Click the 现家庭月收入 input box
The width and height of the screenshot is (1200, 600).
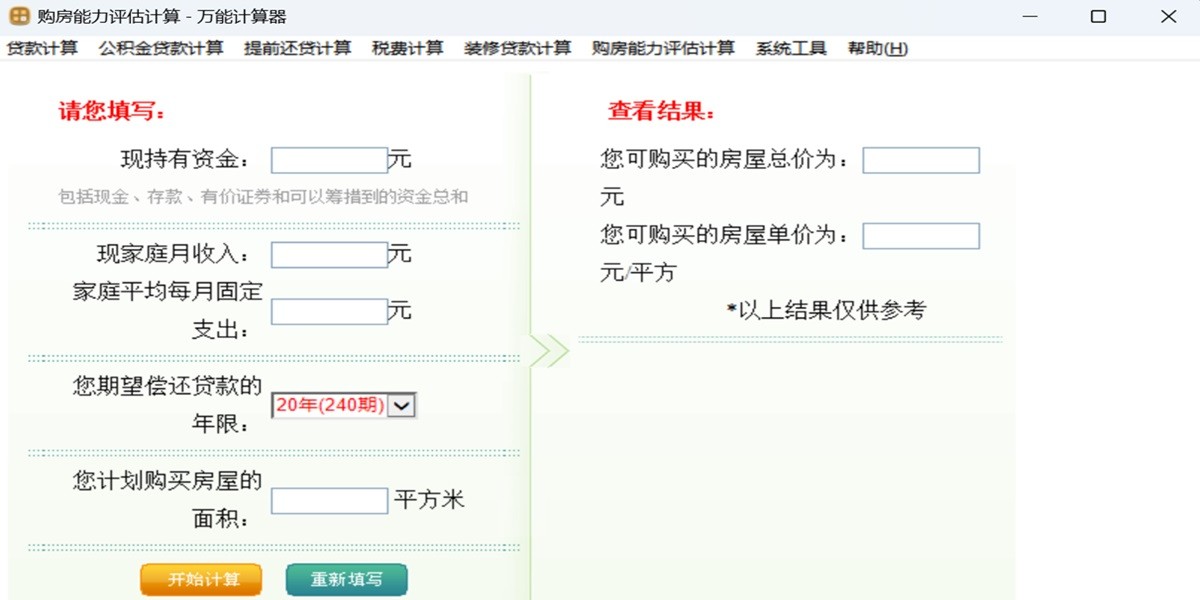[329, 255]
